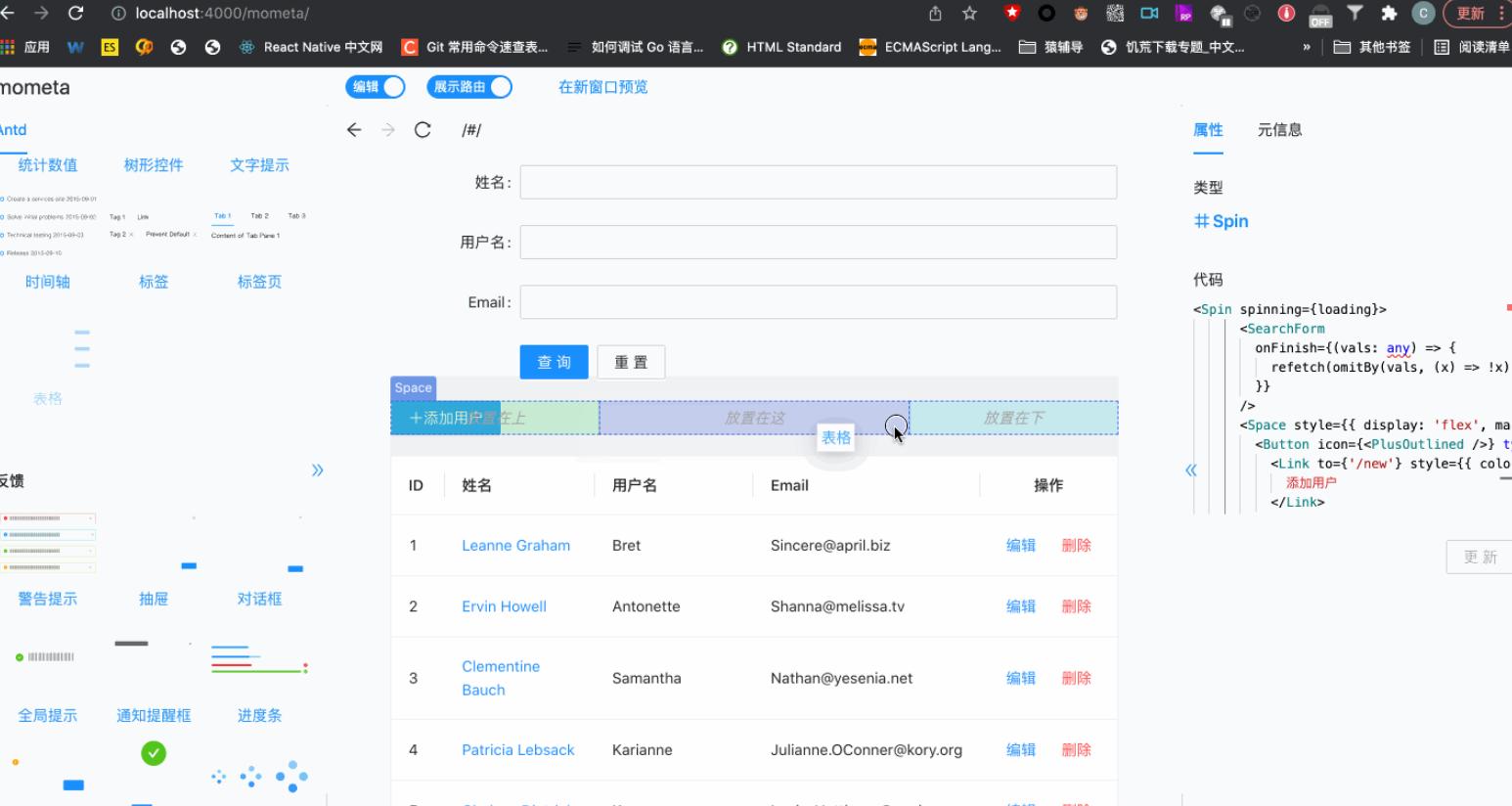1512x806 pixels.
Task: Click the video camera extension icon
Action: pyautogui.click(x=1150, y=14)
